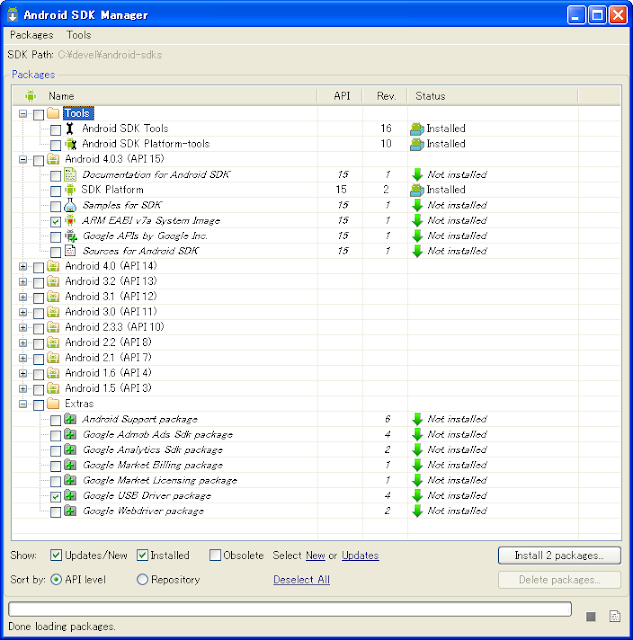The height and width of the screenshot is (640, 633).
Task: Click the SDK Platform android icon
Action: pyautogui.click(x=70, y=190)
